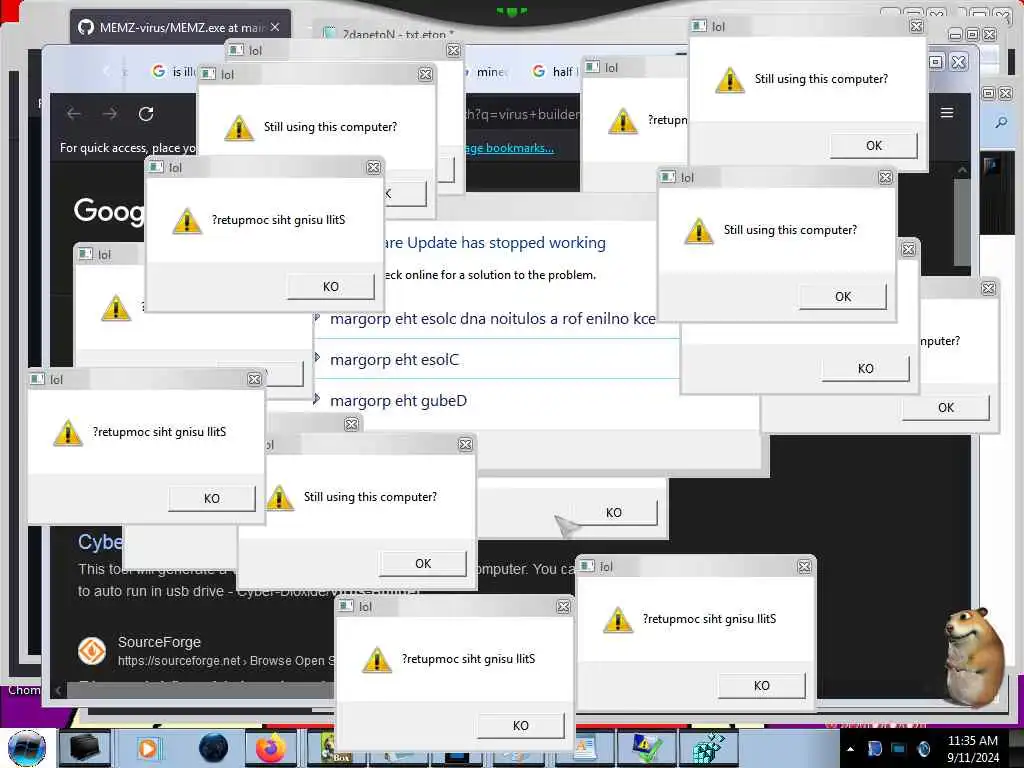Show hidden icons with the tray arrow
Screen dimensions: 1024x768
[850, 749]
